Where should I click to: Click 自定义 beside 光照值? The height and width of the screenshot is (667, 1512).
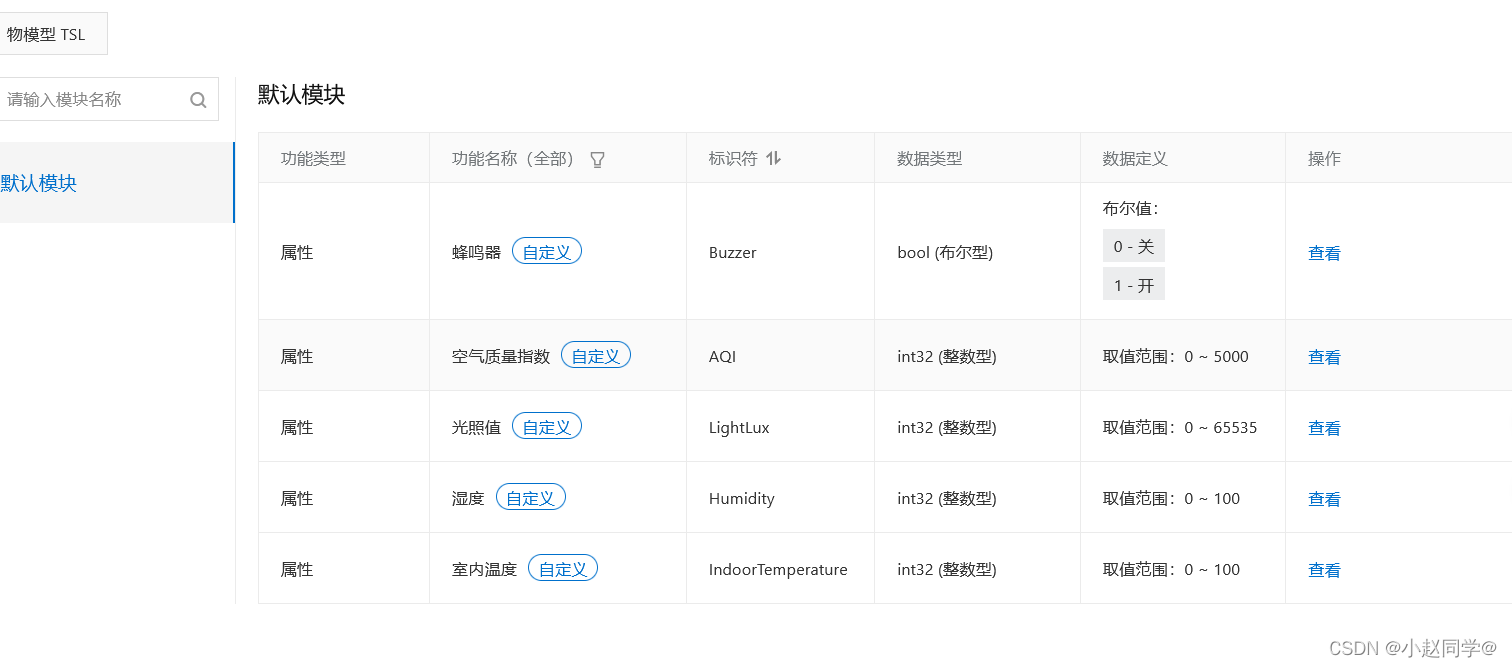tap(546, 425)
